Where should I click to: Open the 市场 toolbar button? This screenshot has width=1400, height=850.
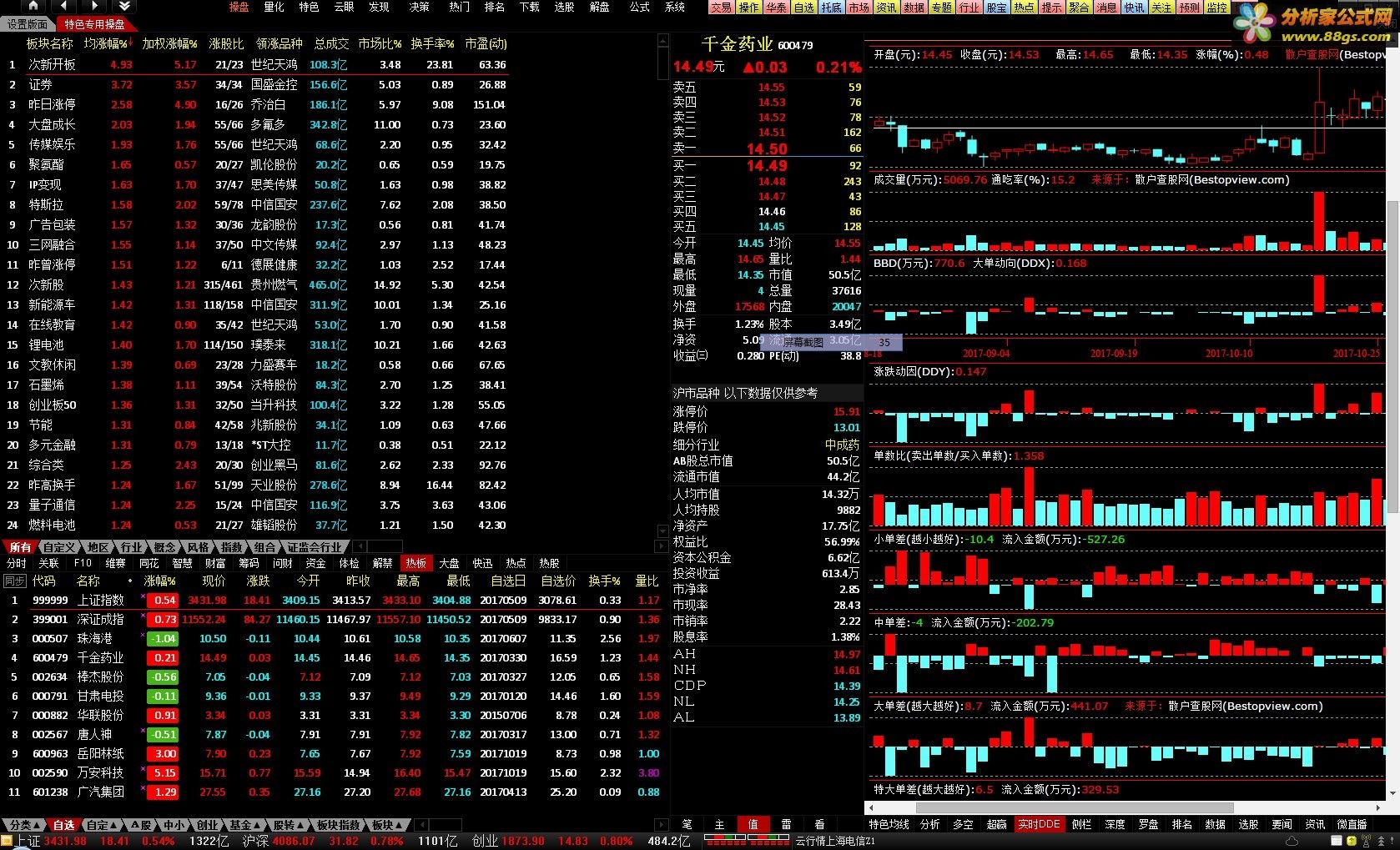coord(859,8)
